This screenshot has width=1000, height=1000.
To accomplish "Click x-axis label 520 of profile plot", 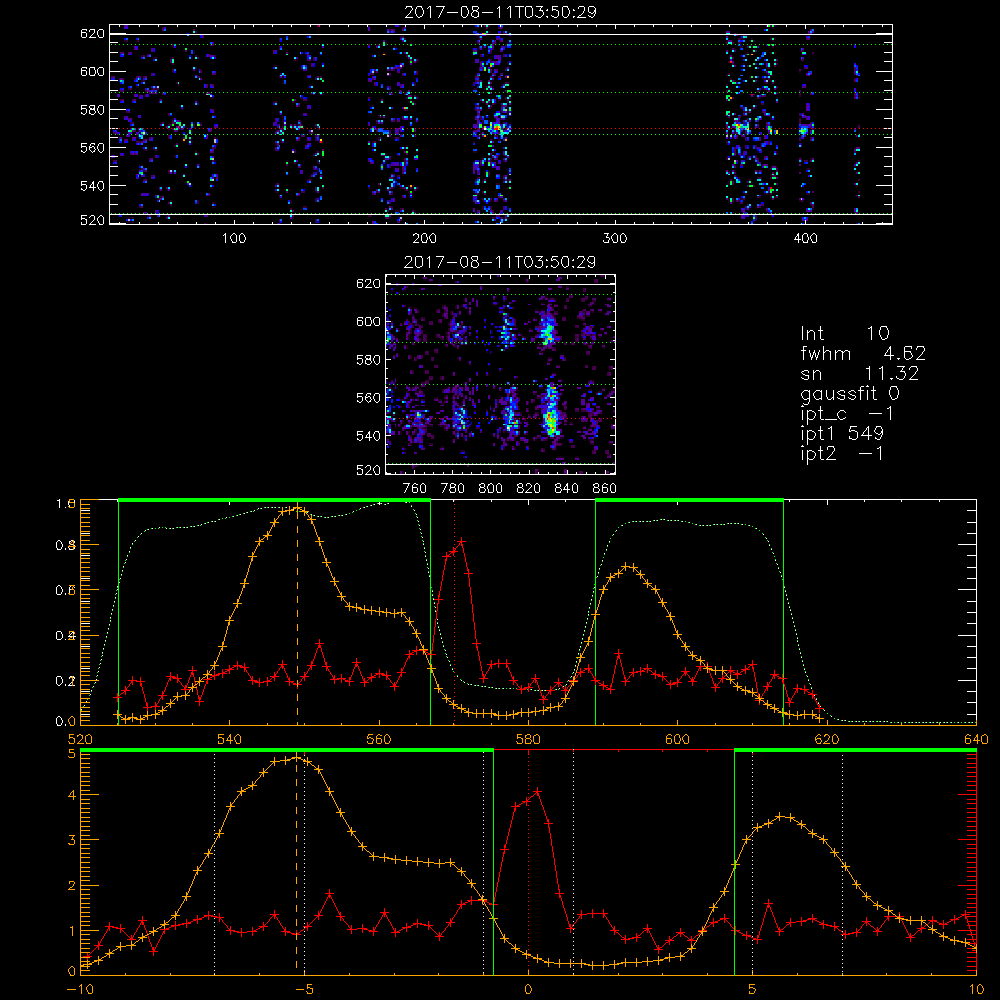I will 80,739.
